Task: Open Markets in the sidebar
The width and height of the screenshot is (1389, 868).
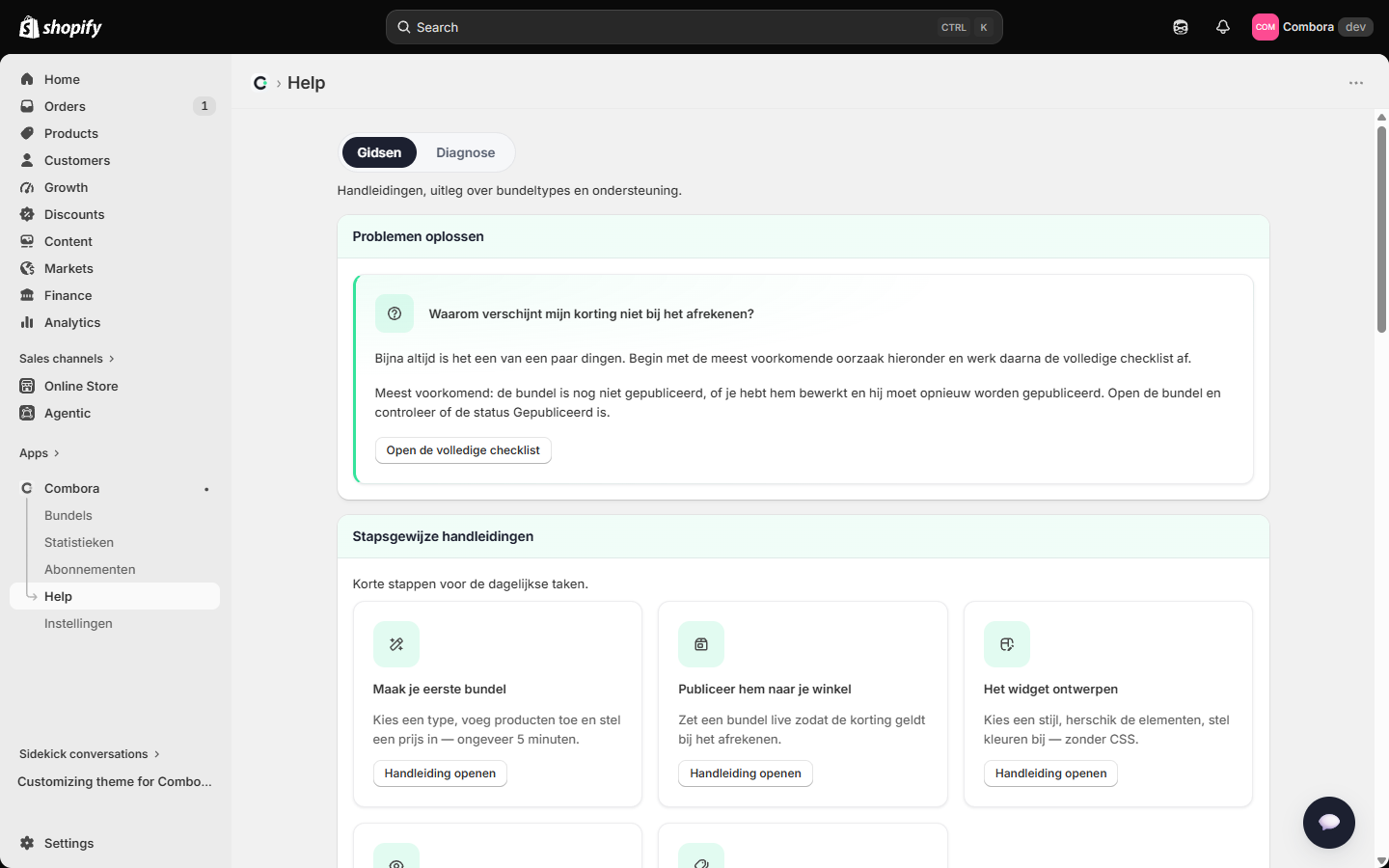Action: pos(115,268)
